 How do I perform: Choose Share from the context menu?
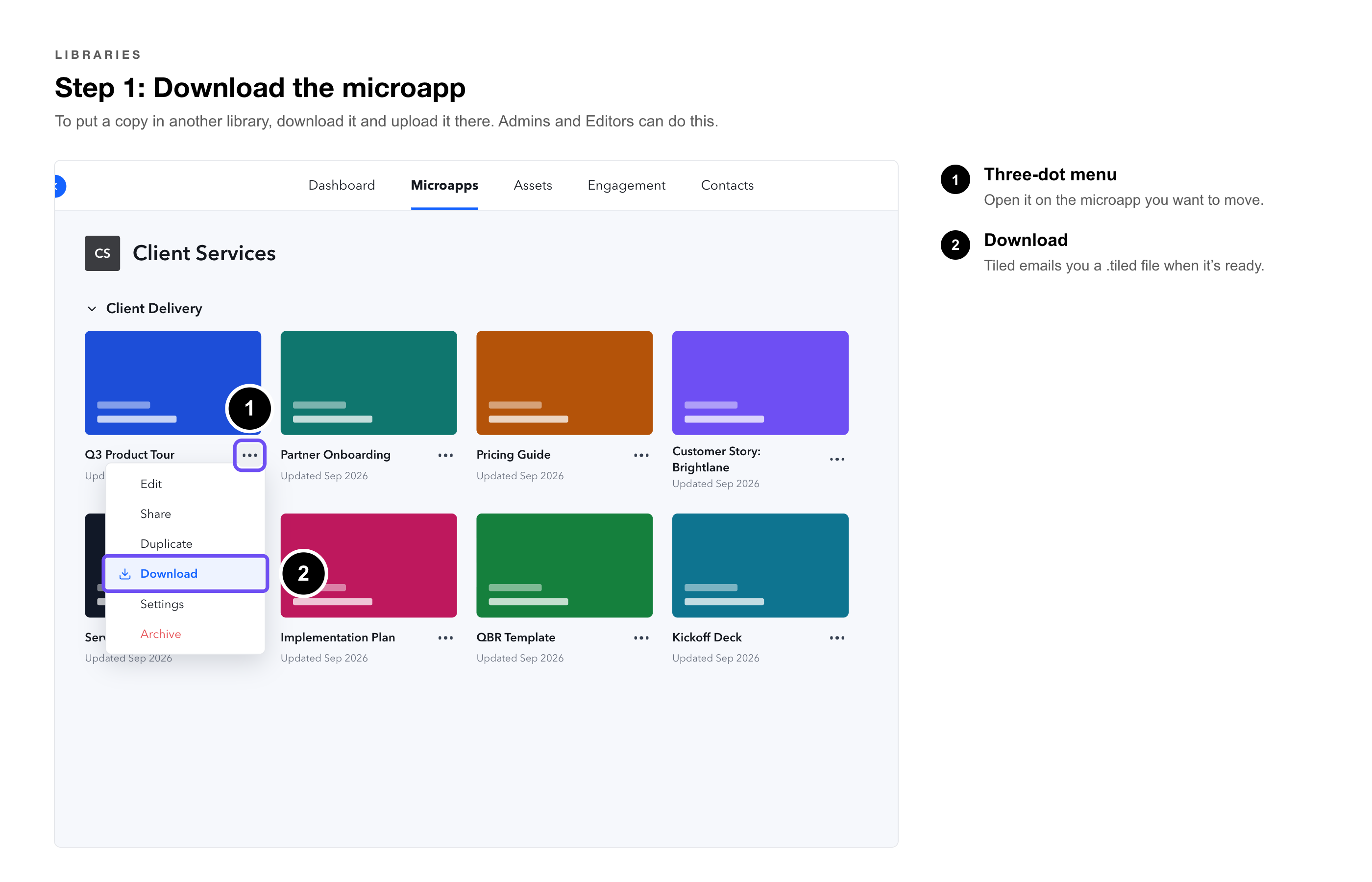click(185, 514)
